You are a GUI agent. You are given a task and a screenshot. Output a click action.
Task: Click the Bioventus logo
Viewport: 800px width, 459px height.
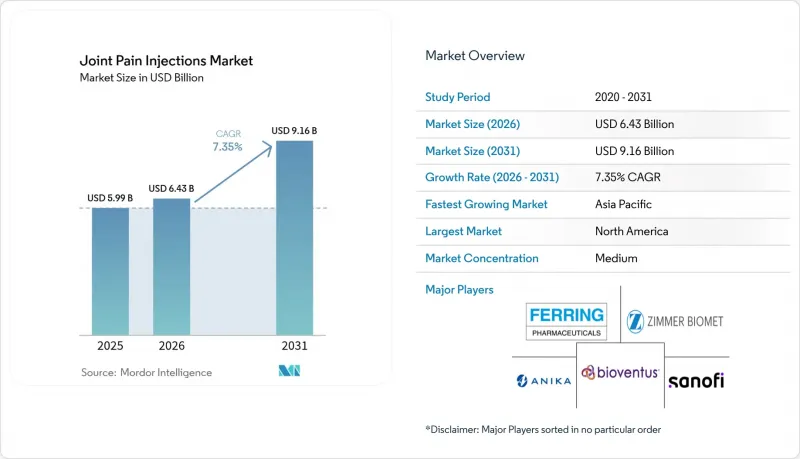click(x=620, y=372)
